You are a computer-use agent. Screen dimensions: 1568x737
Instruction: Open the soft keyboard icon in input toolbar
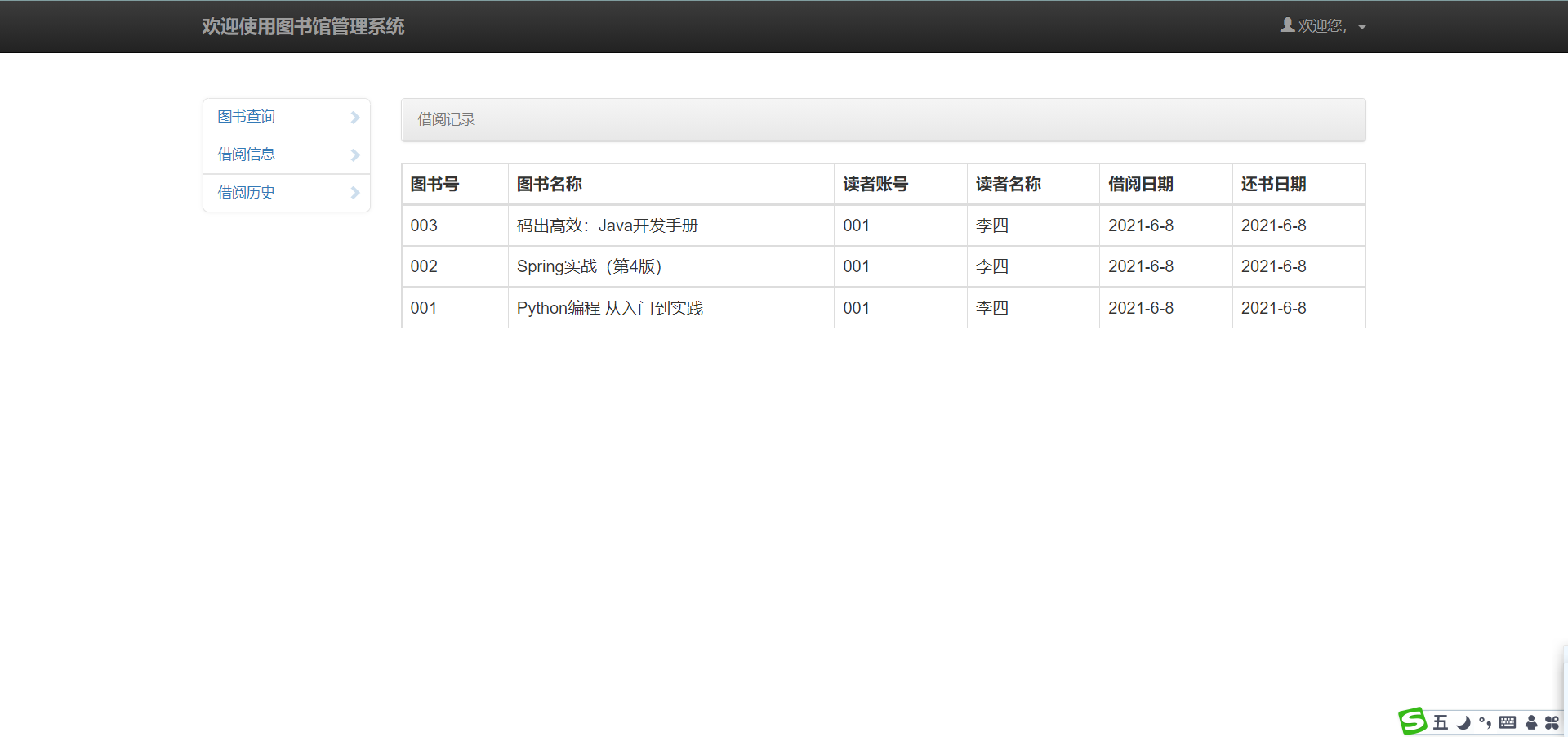click(x=1508, y=722)
